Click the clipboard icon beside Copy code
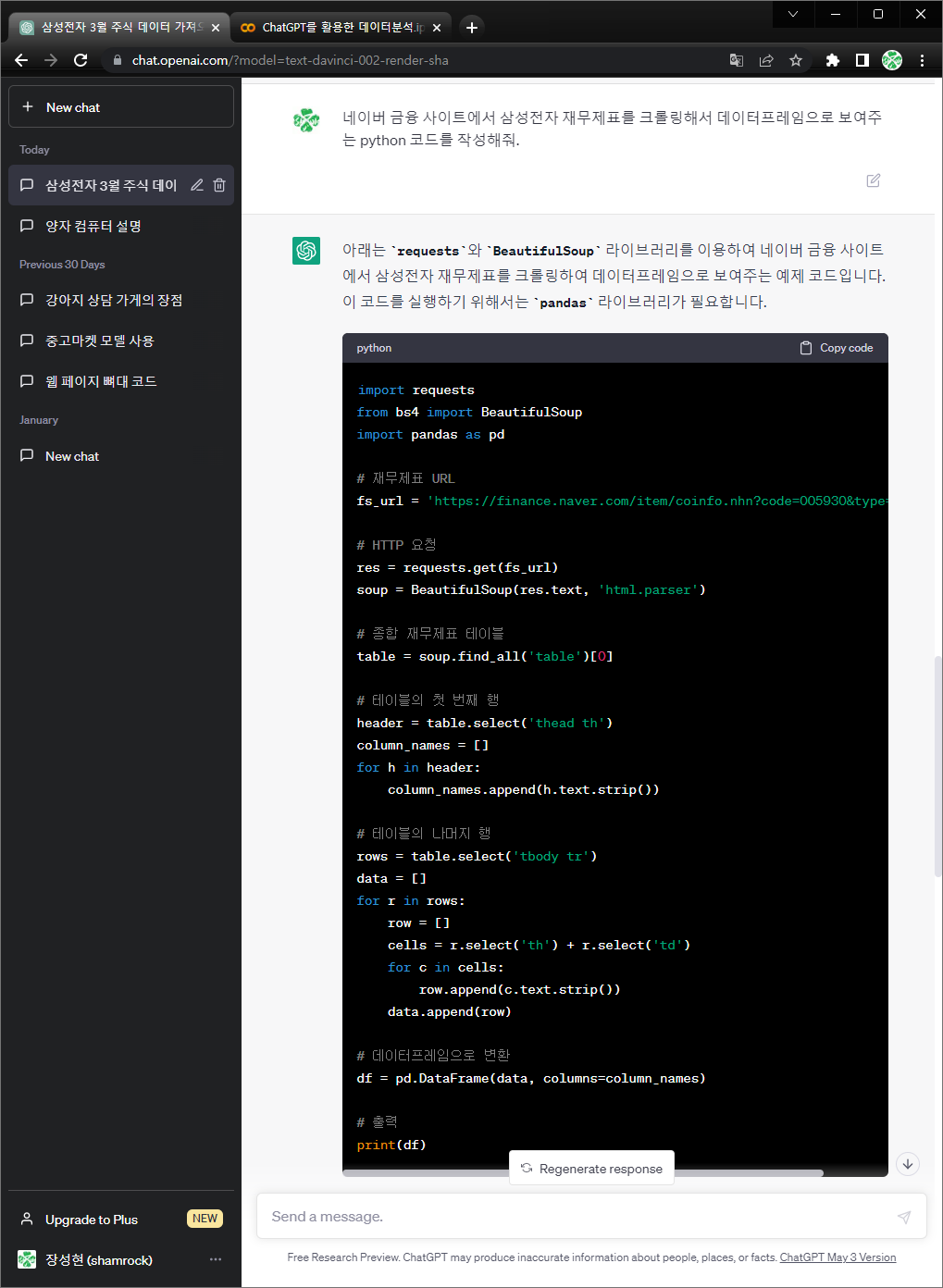The width and height of the screenshot is (943, 1288). 806,348
